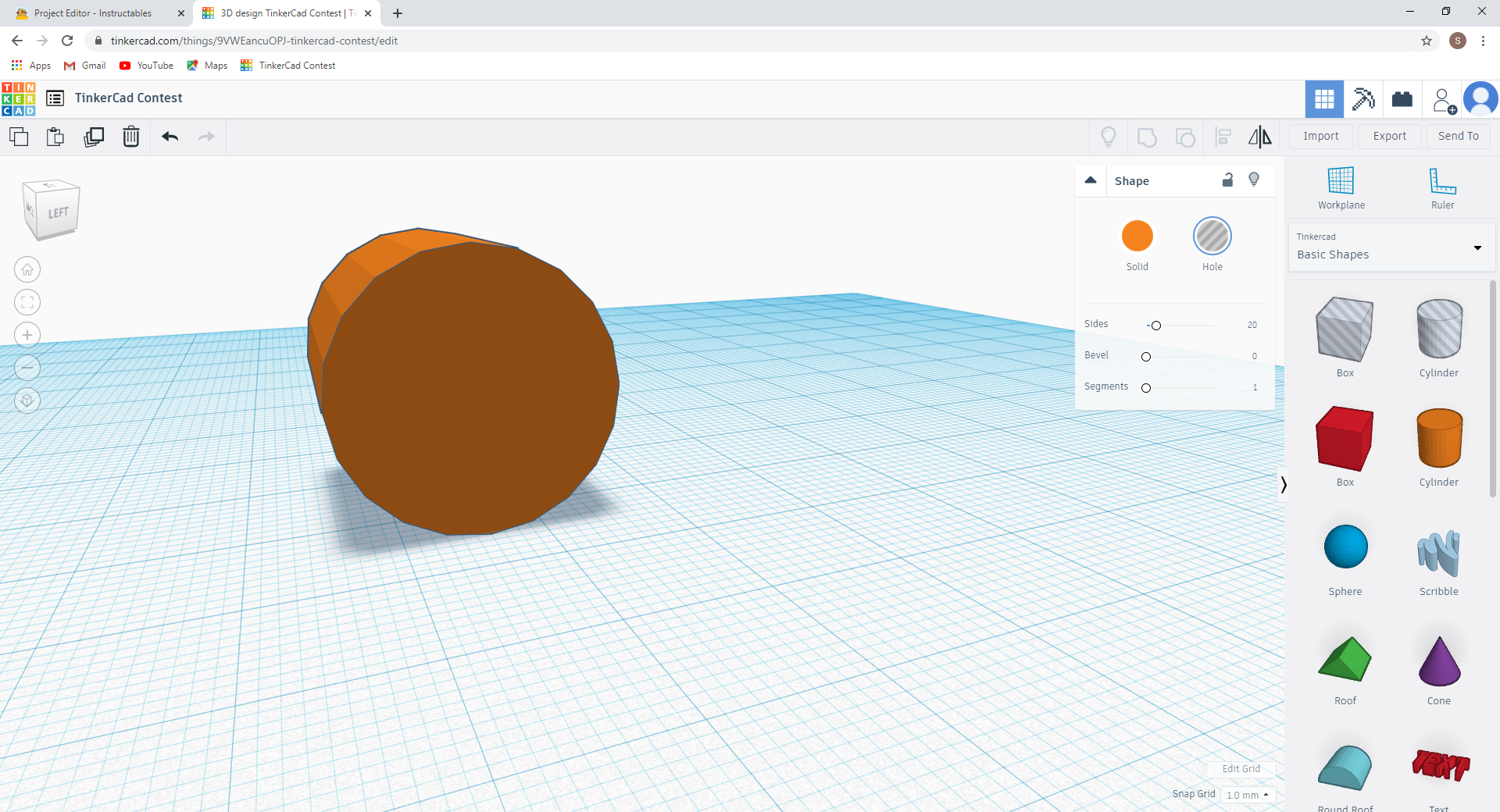Screen dimensions: 1500x812
Task: Switch to 3D design grid view
Action: tap(1324, 99)
